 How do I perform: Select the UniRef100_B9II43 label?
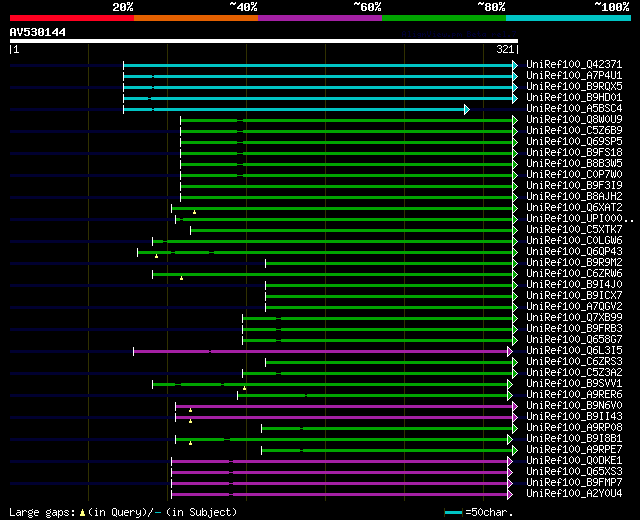click(x=574, y=417)
